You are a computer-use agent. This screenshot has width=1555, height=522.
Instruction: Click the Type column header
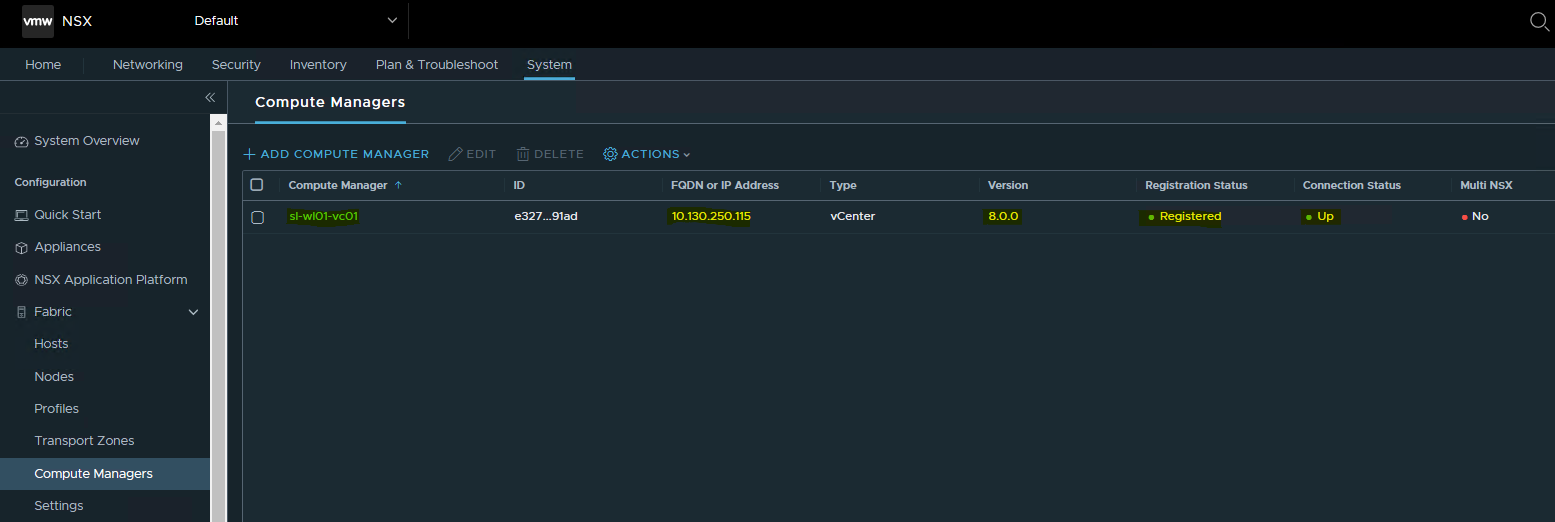[843, 185]
